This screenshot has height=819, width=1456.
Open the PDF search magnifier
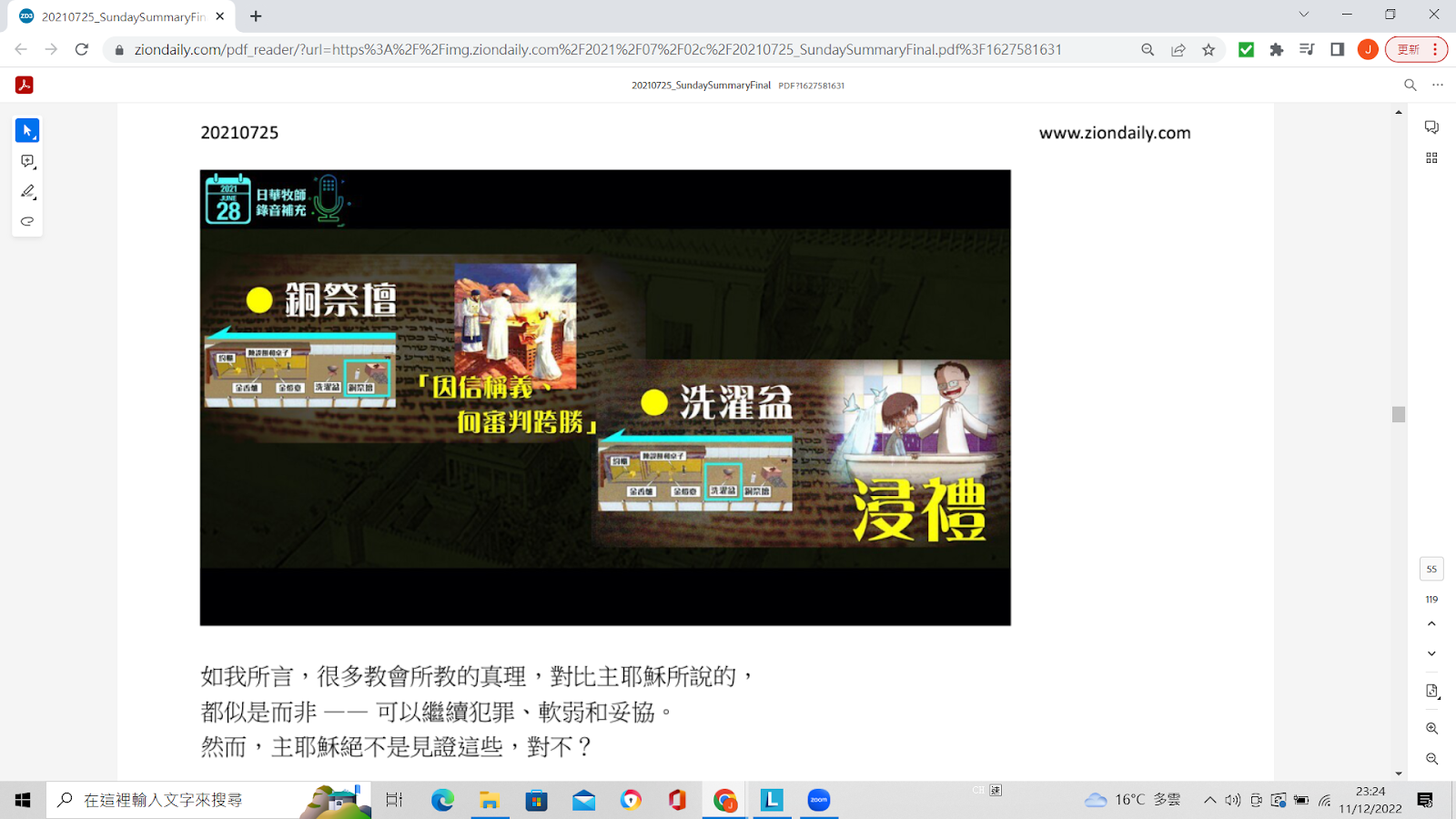(x=1410, y=85)
